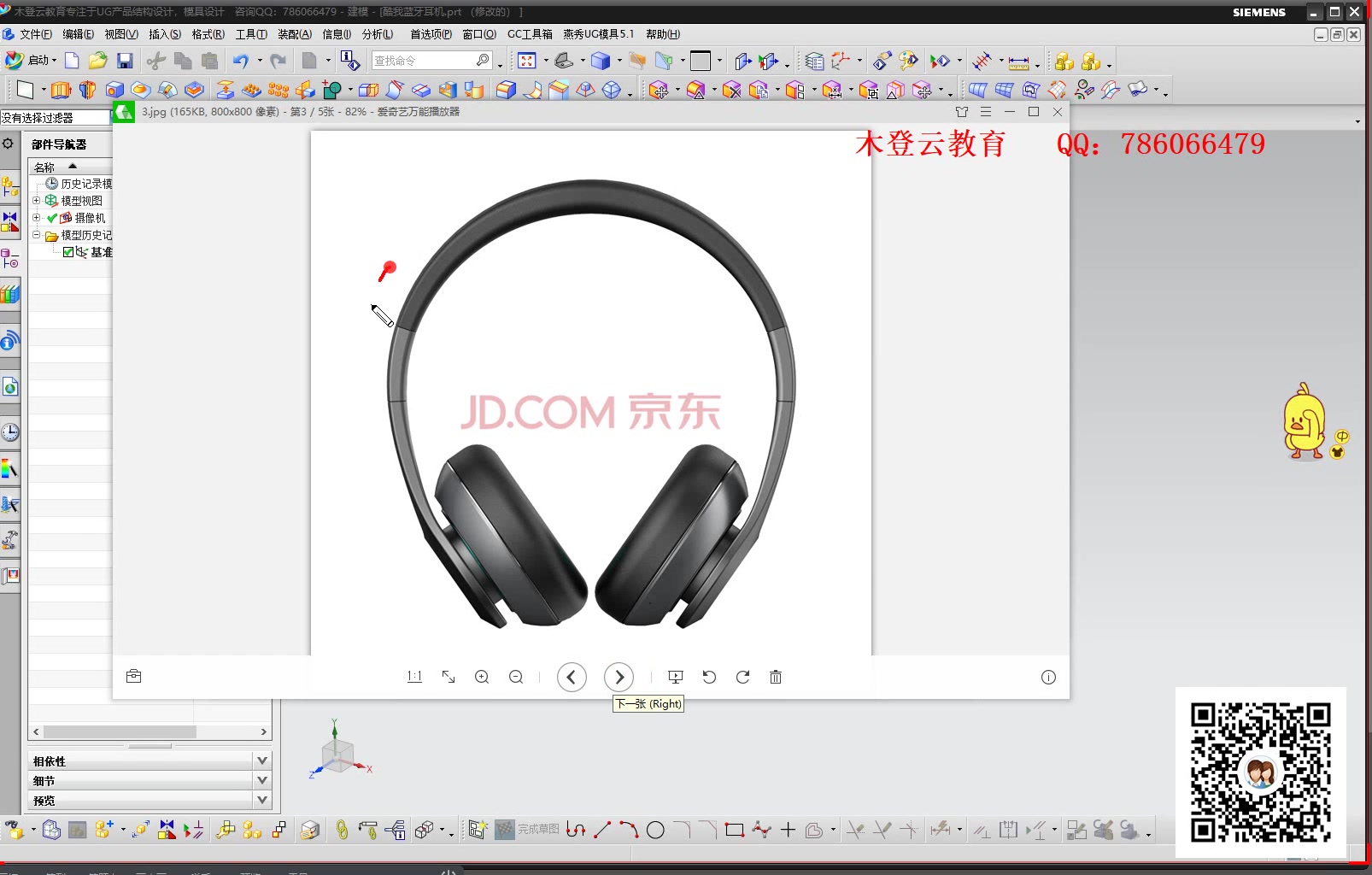Viewport: 1372px width, 875px height.
Task: Pick the Arc sketch tool
Action: [x=629, y=829]
